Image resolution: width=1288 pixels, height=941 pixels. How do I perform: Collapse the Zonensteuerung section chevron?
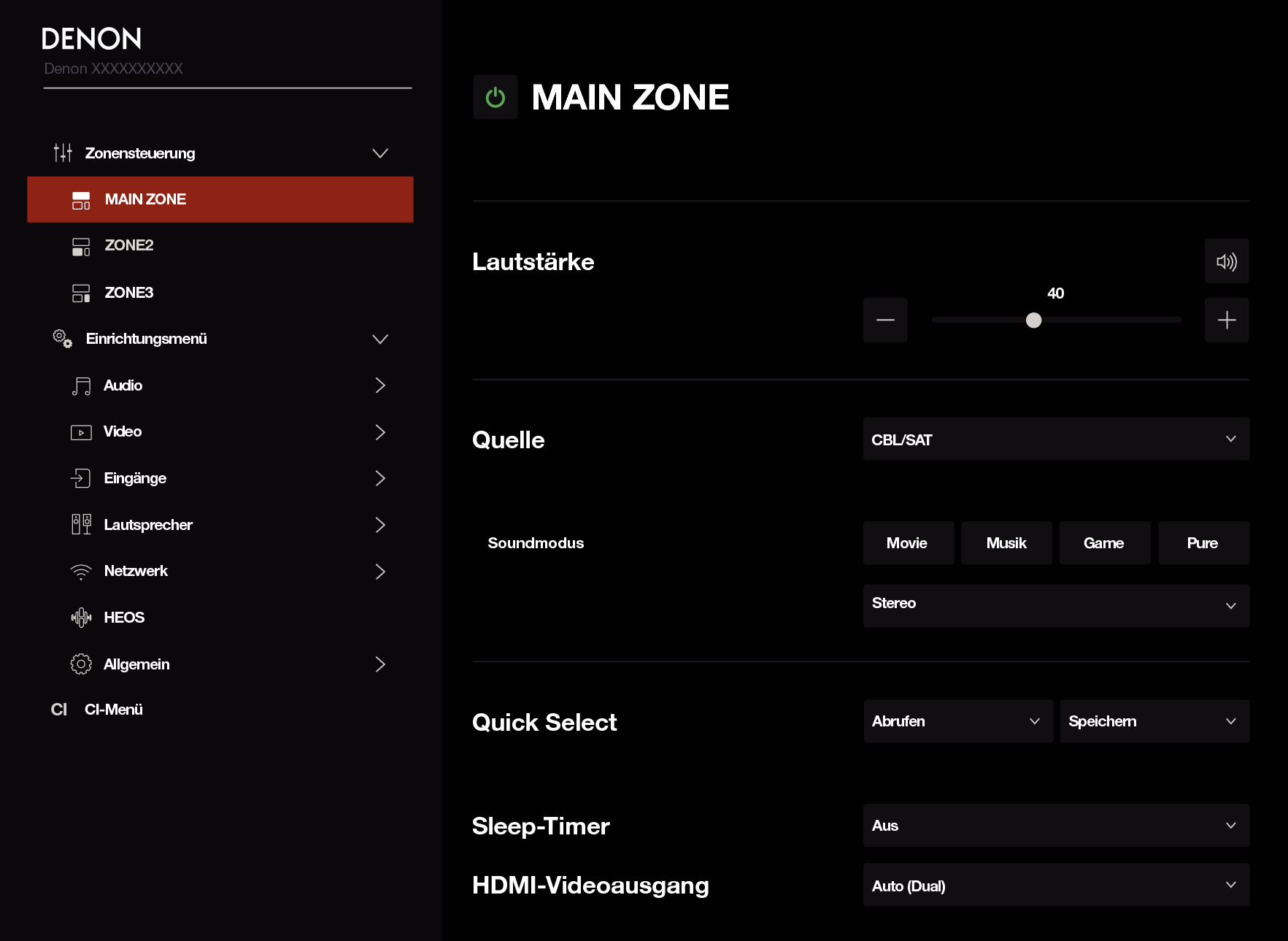click(x=380, y=153)
